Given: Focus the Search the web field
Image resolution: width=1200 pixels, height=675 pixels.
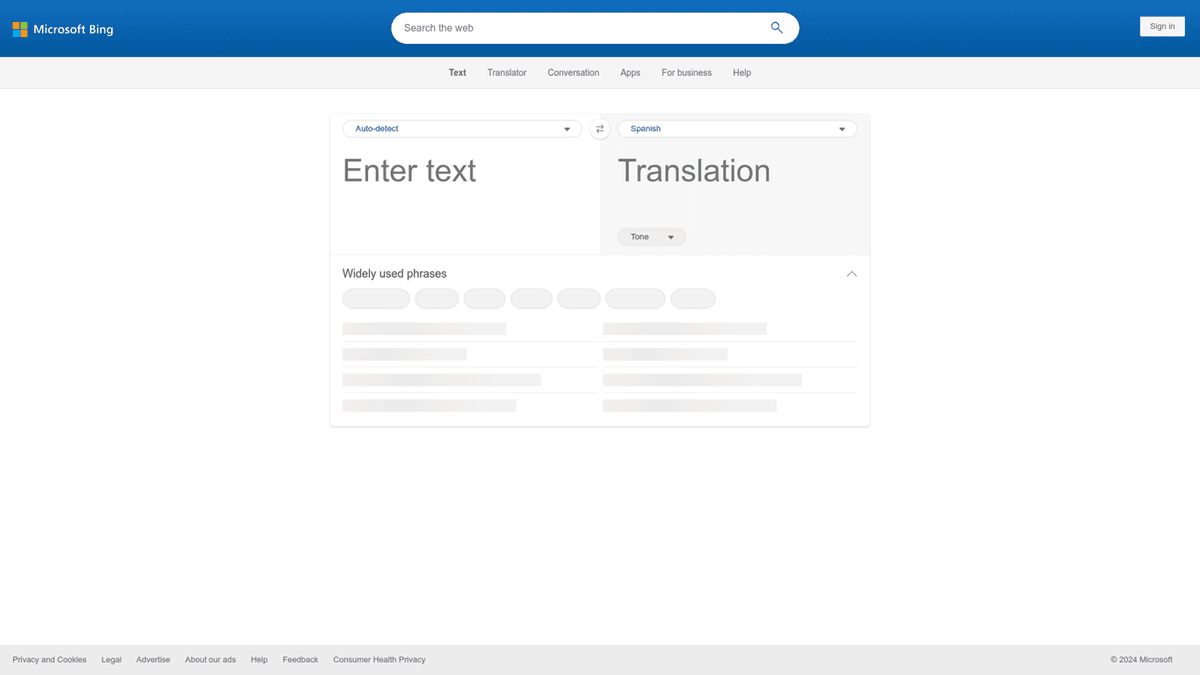Looking at the screenshot, I should pyautogui.click(x=580, y=28).
